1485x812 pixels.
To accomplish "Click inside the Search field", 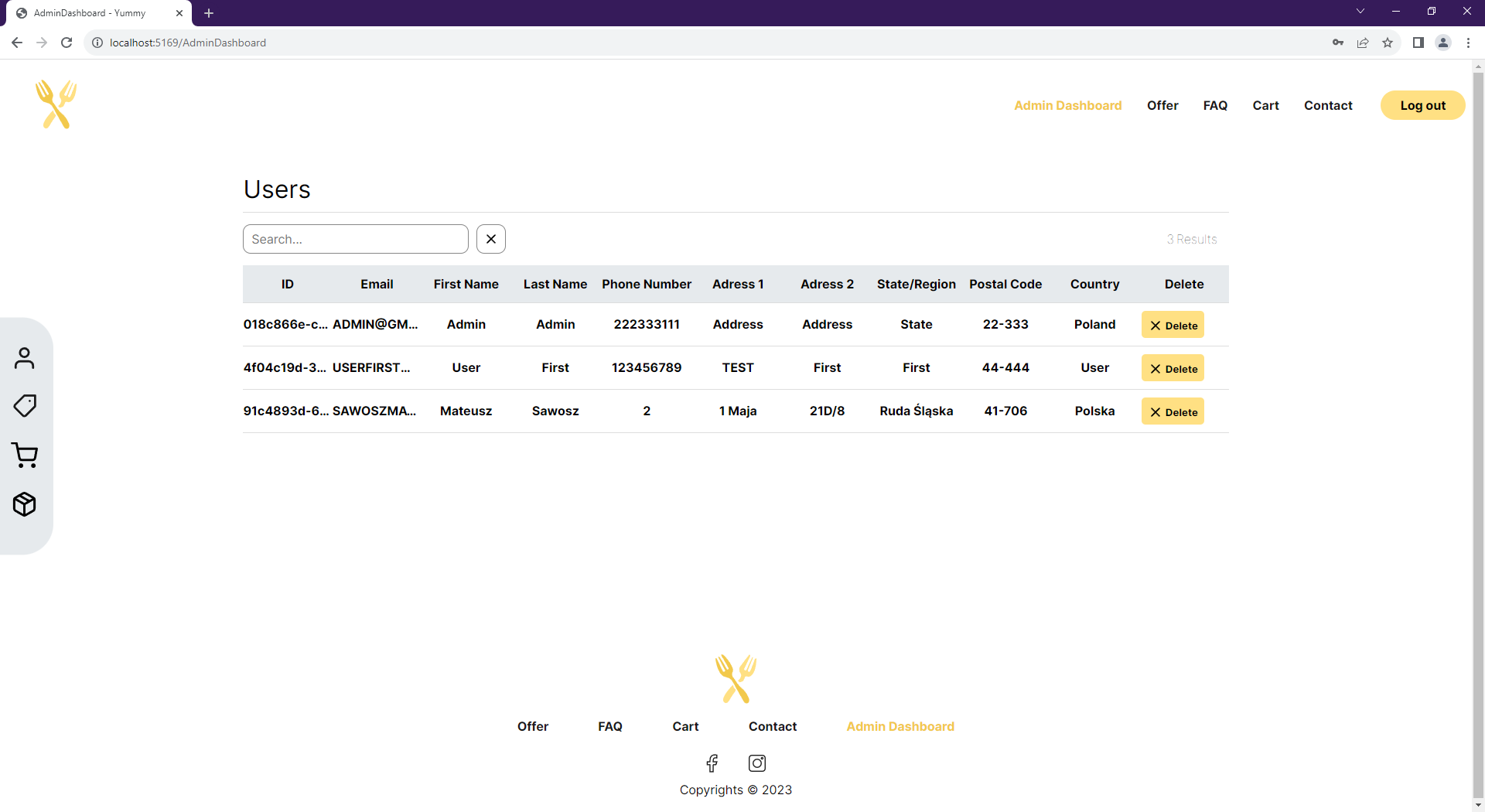I will [x=355, y=238].
